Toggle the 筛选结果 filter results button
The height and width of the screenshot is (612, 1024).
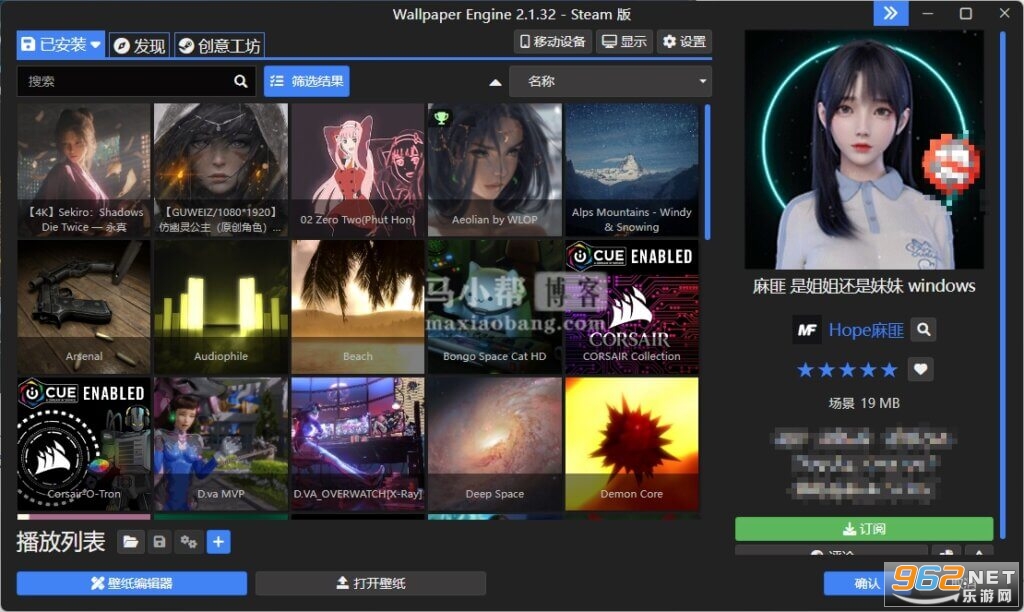point(307,81)
